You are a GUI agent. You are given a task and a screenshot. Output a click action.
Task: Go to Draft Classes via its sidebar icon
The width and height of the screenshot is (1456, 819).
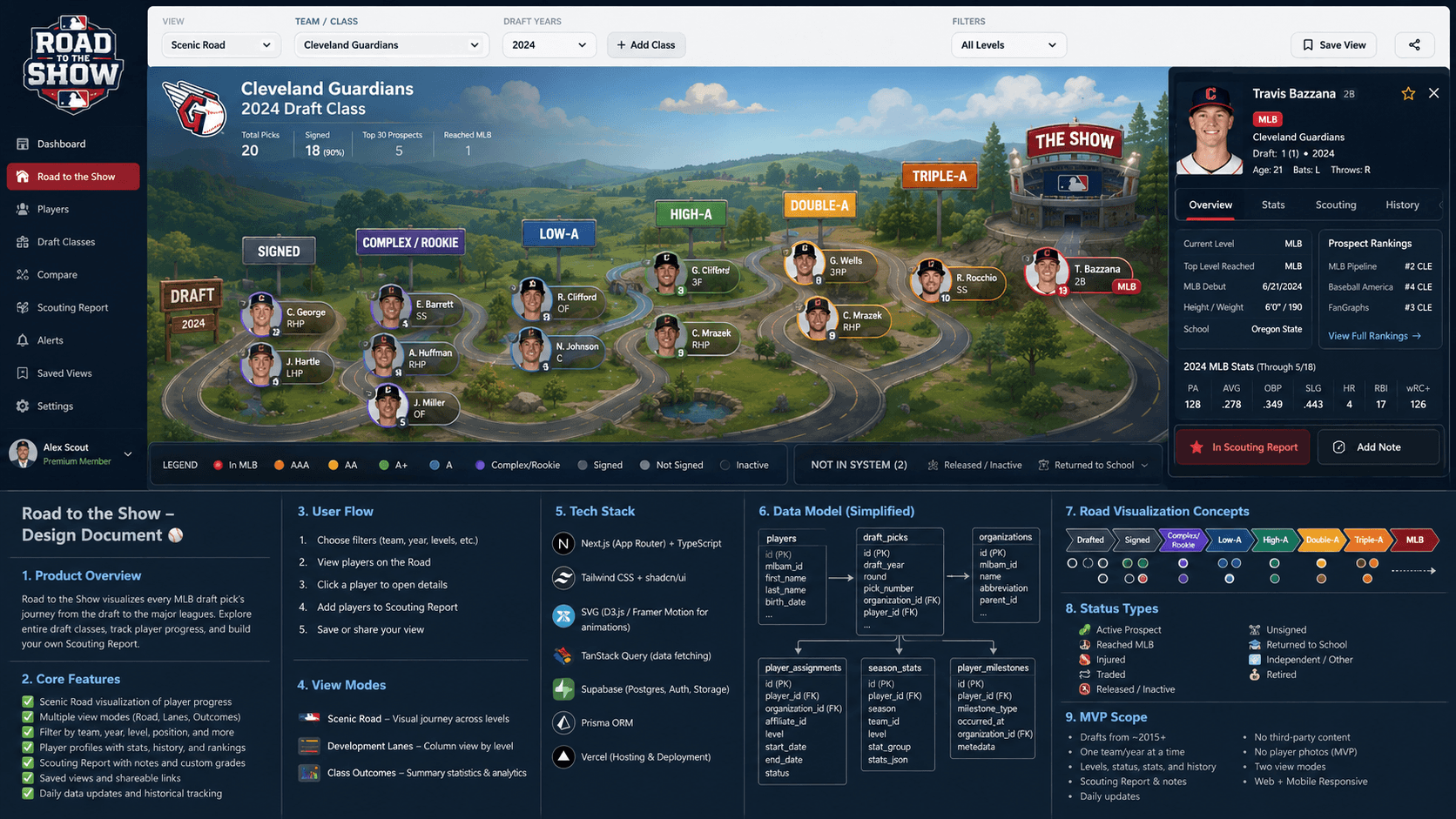[23, 242]
